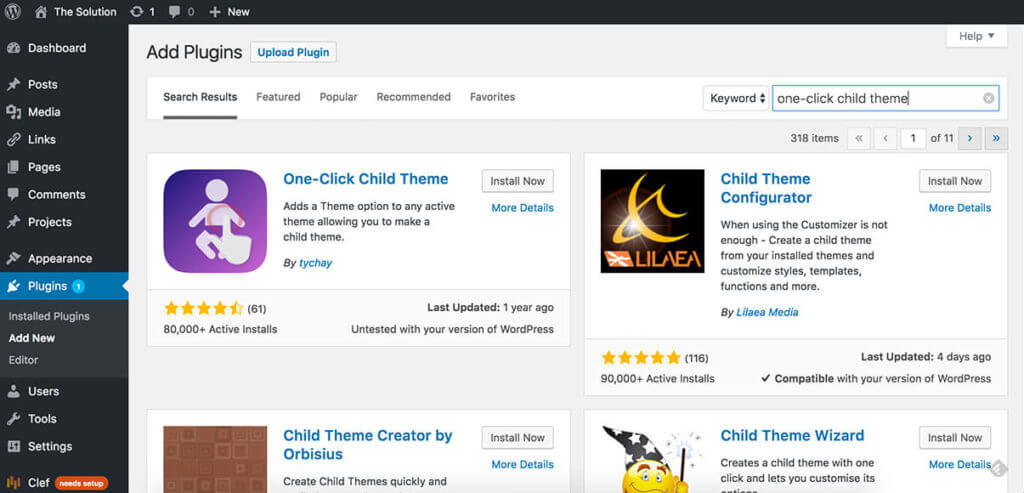The height and width of the screenshot is (493, 1024).
Task: Install the Child Theme Wizard plugin
Action: coord(955,437)
